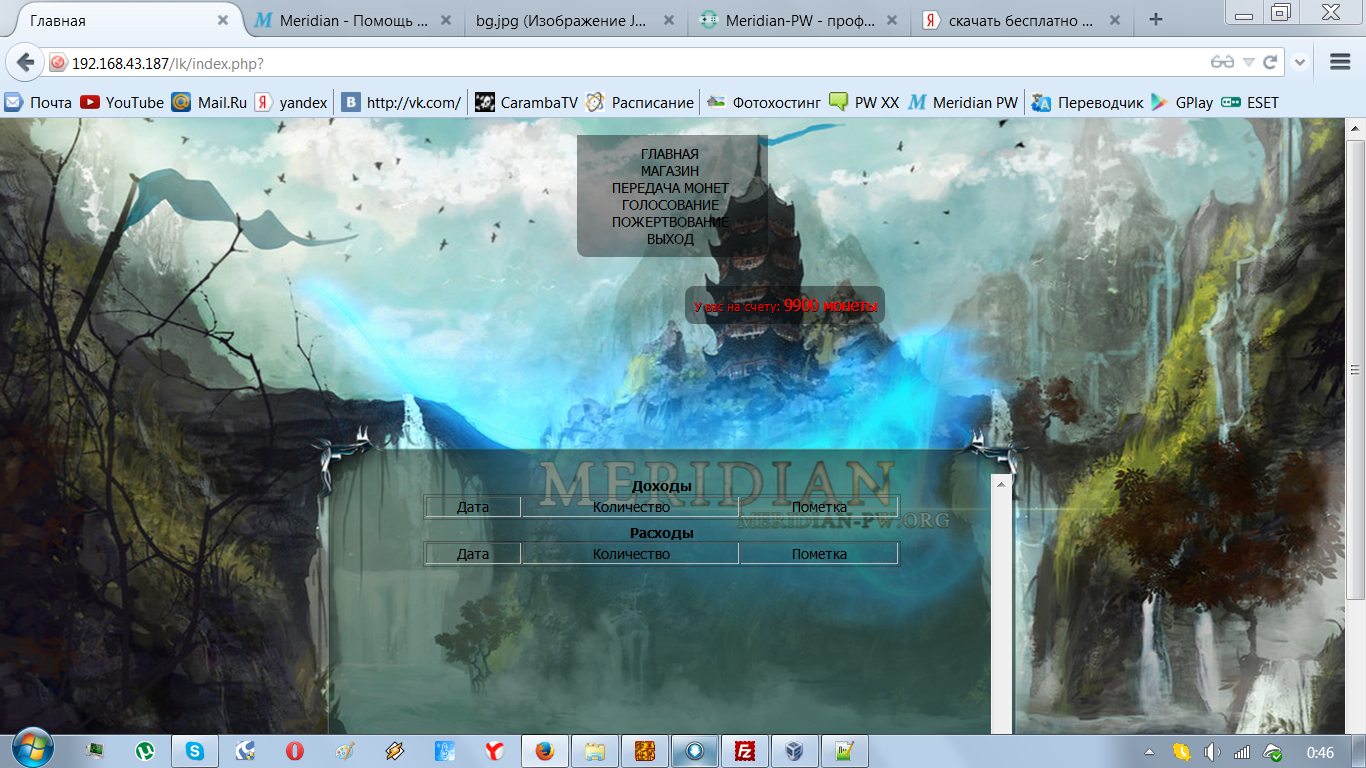Switch to Firefox in the taskbar
The image size is (1366, 768).
[x=545, y=750]
